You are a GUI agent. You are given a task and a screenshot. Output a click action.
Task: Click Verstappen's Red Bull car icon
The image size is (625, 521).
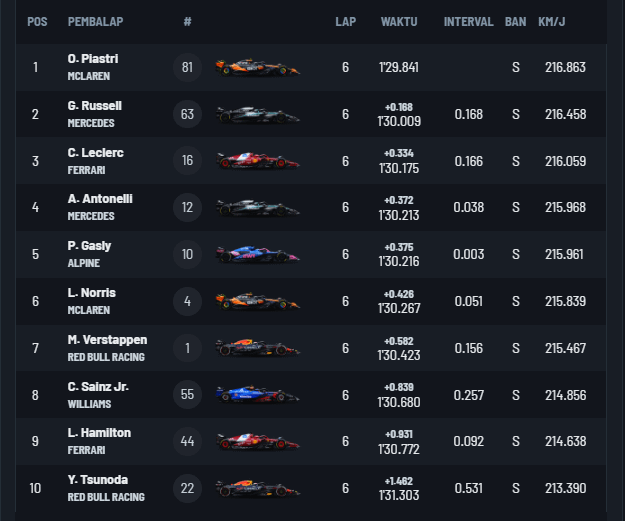[257, 347]
